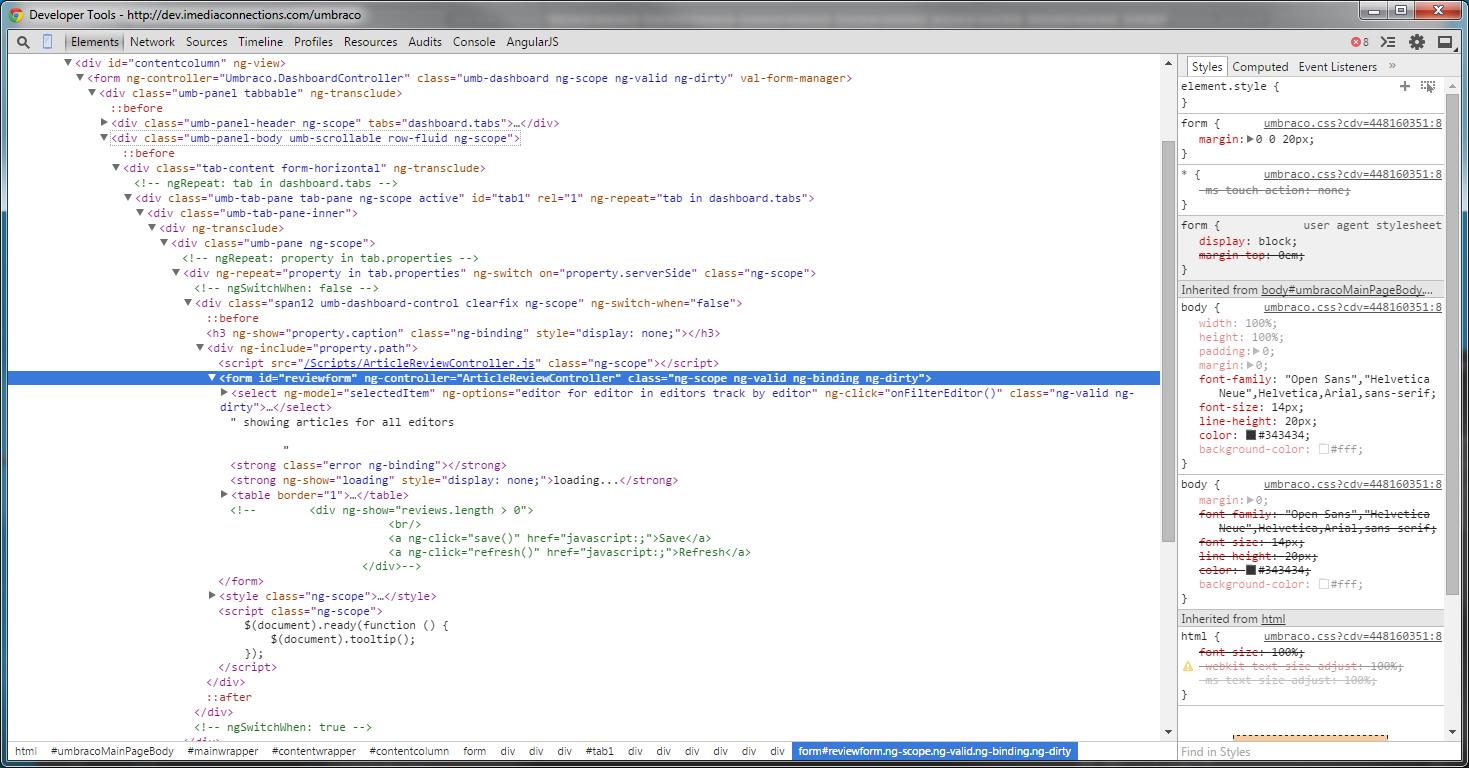Open umbraco.css link for asterisk rule
The height and width of the screenshot is (768, 1469).
click(x=1352, y=174)
